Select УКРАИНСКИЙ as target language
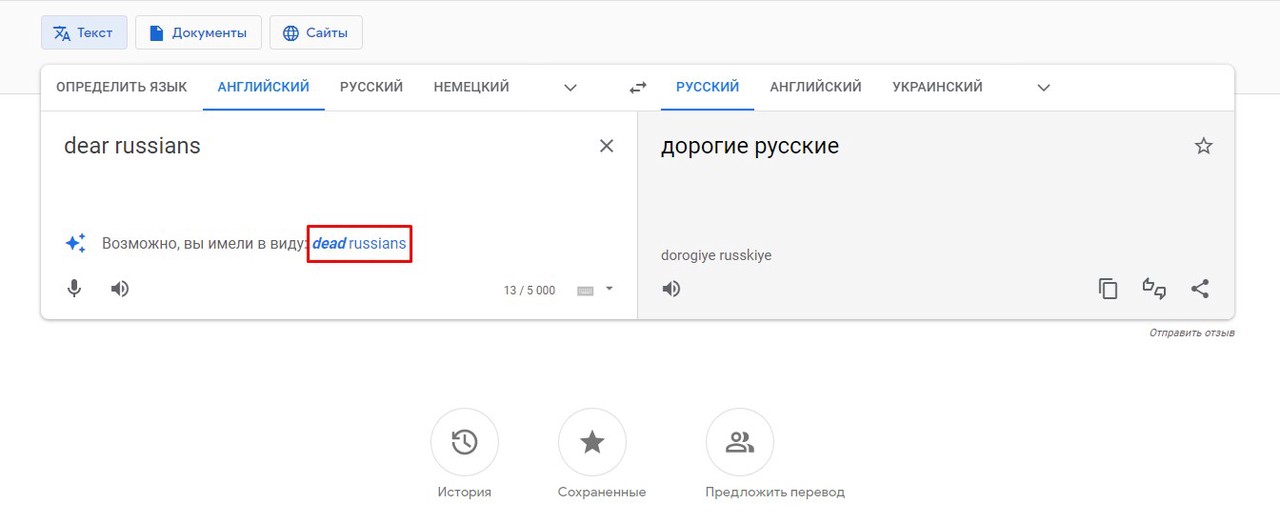The image size is (1280, 524). coord(937,87)
